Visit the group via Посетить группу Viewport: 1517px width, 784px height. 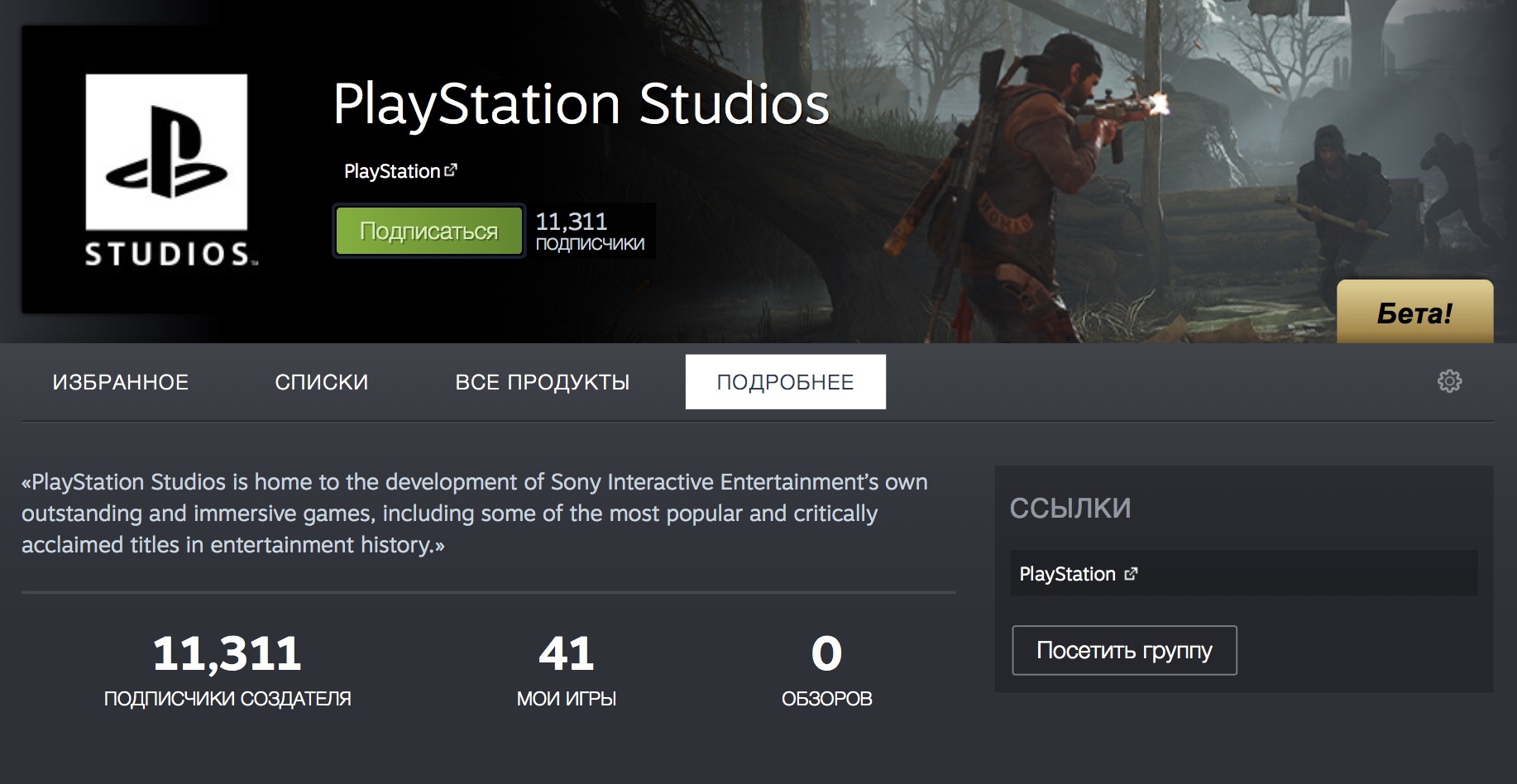1124,651
